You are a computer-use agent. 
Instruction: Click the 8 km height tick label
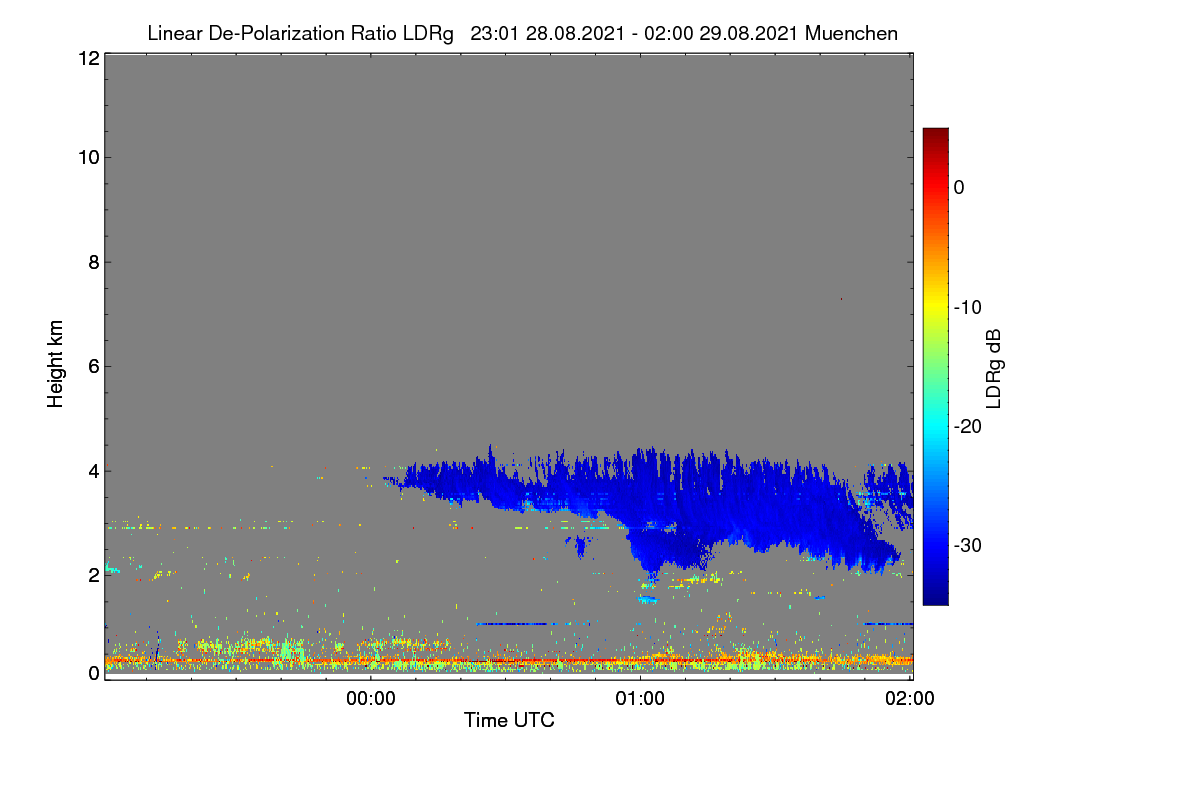point(92,262)
